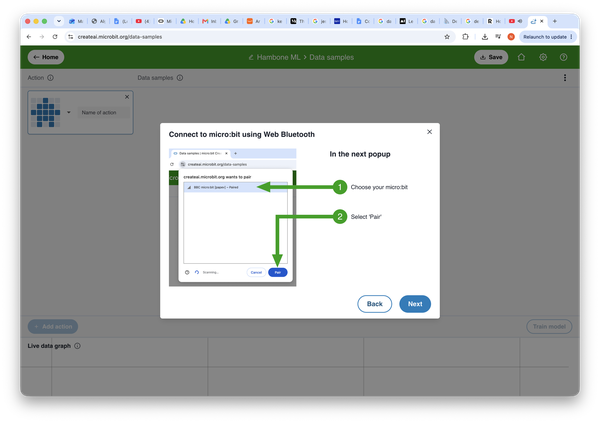The image size is (600, 423).
Task: Close the active micro:bit tab
Action: pos(541,21)
